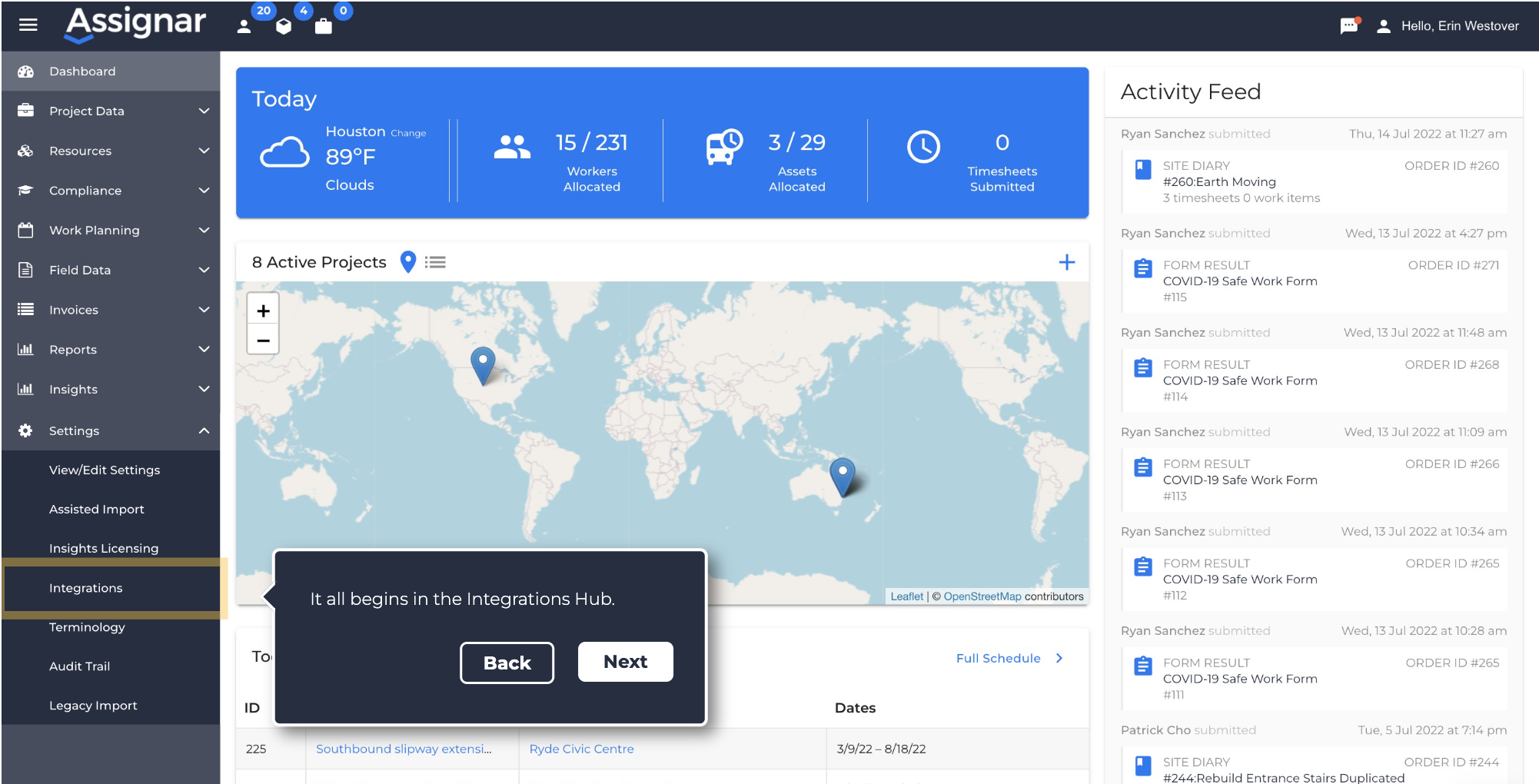Click the map marker over Australia

coord(843,475)
